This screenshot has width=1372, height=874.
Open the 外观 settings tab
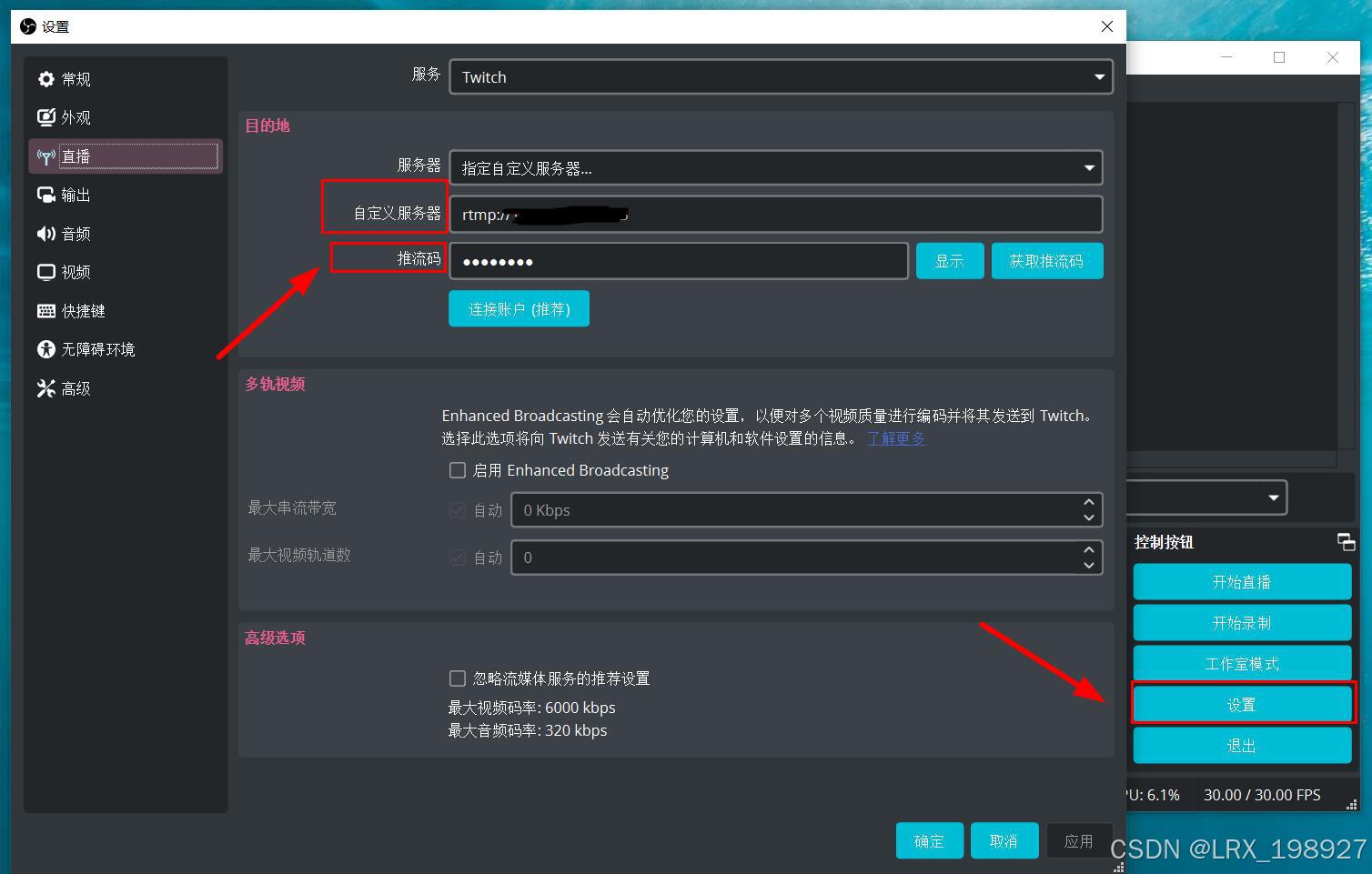[x=126, y=117]
